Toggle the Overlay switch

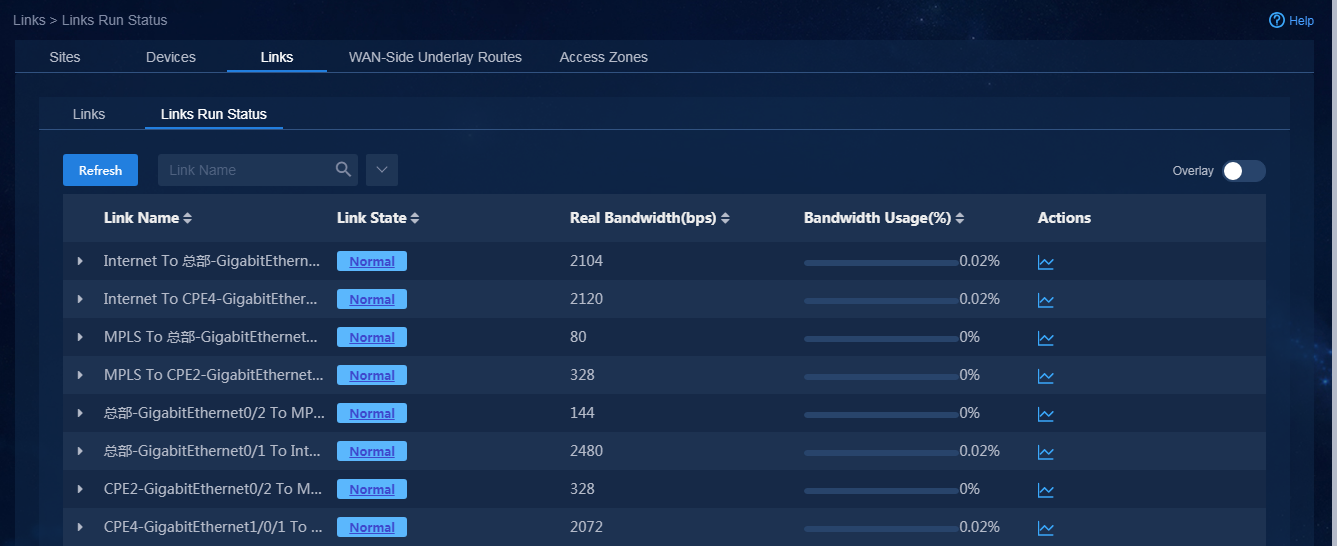1244,171
